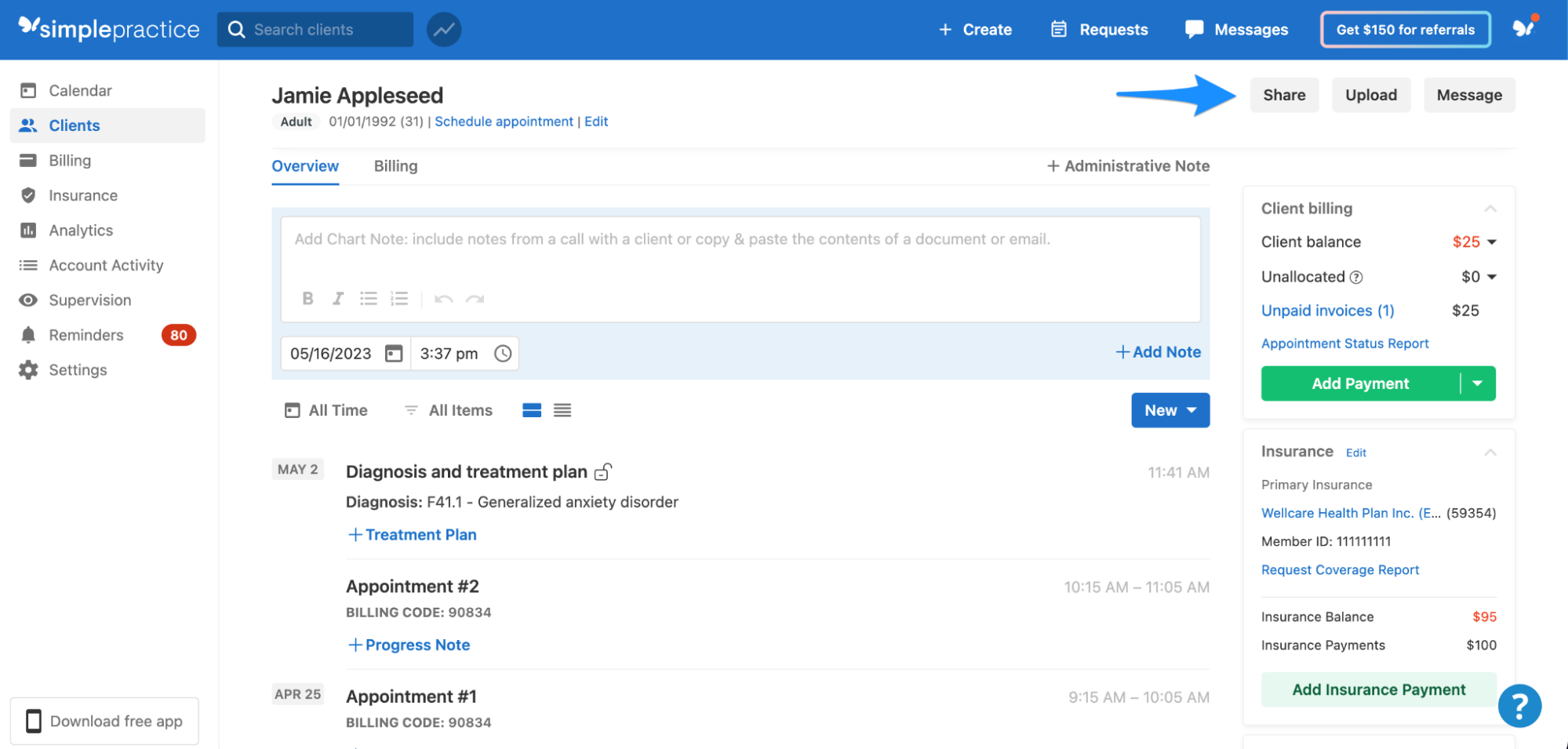1568x749 pixels.
Task: Open Messages from the top navigation bar
Action: coord(1236,29)
